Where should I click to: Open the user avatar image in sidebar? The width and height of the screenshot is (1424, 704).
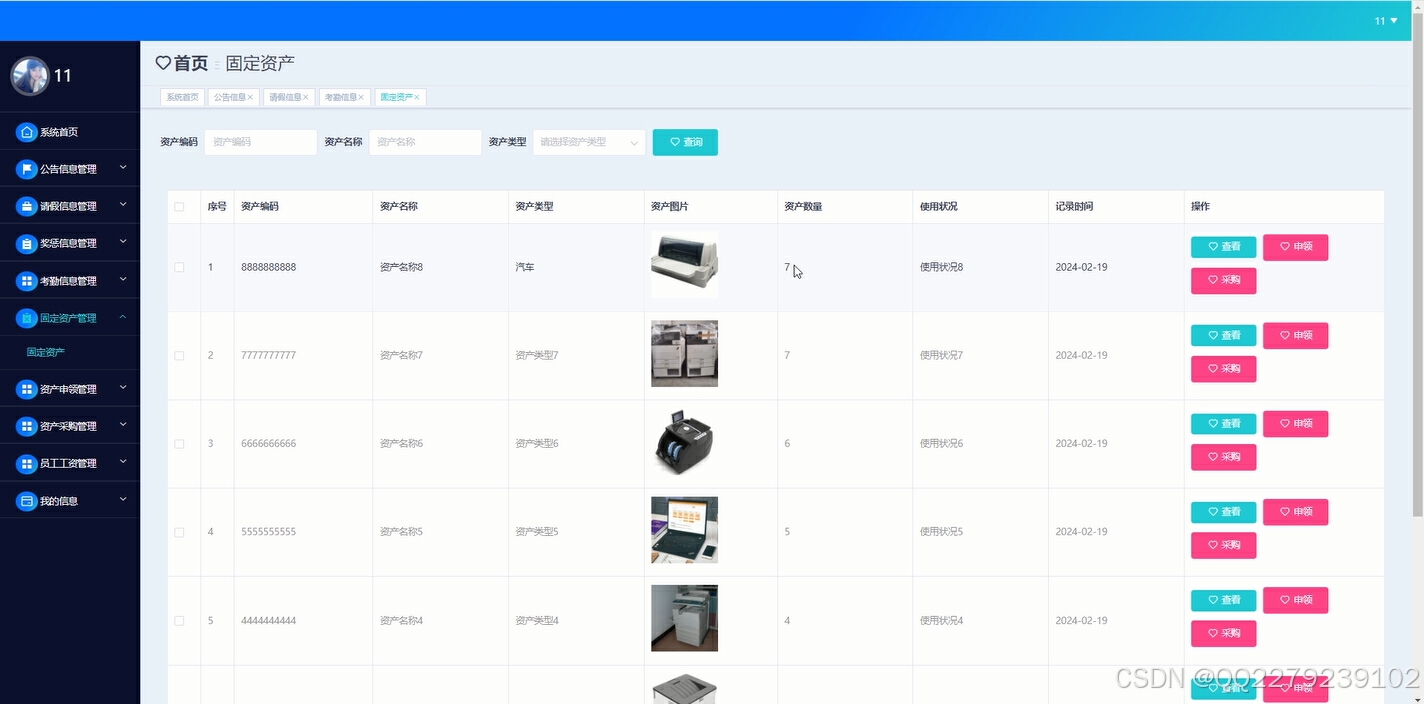pyautogui.click(x=30, y=75)
